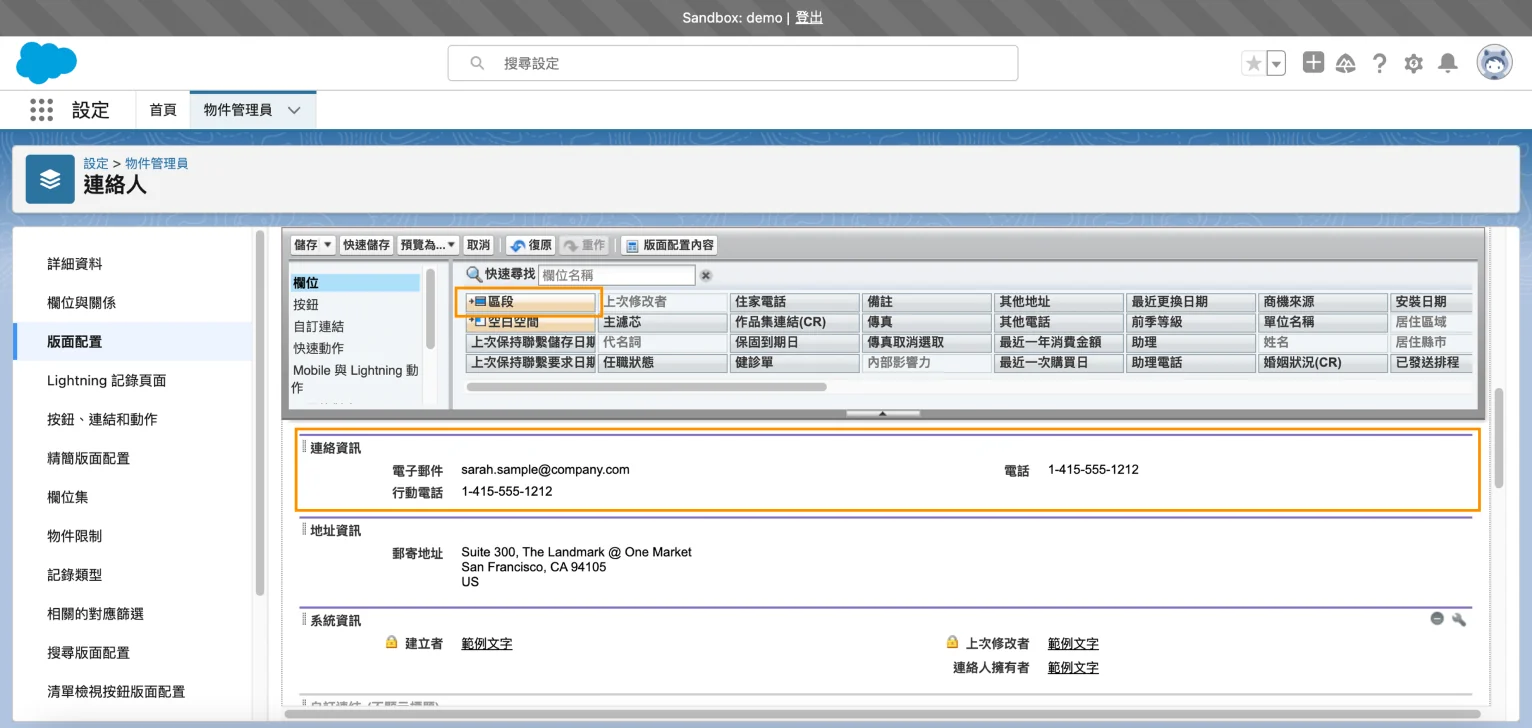Open the App Launcher dot grid
The height and width of the screenshot is (728, 1532).
41,110
